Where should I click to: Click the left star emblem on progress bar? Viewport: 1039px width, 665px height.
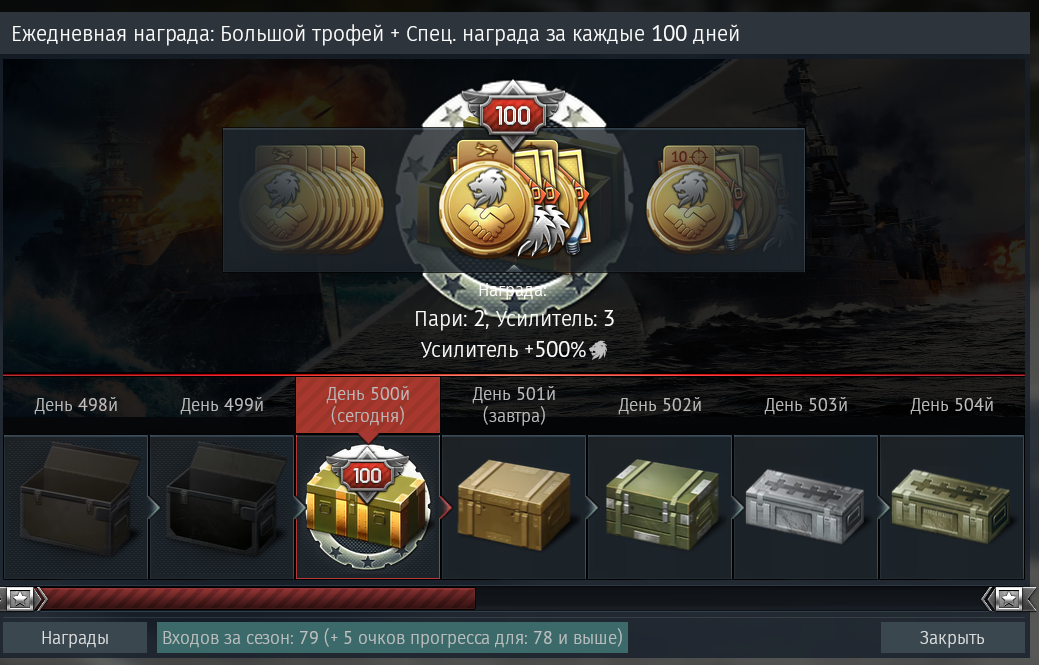21,599
